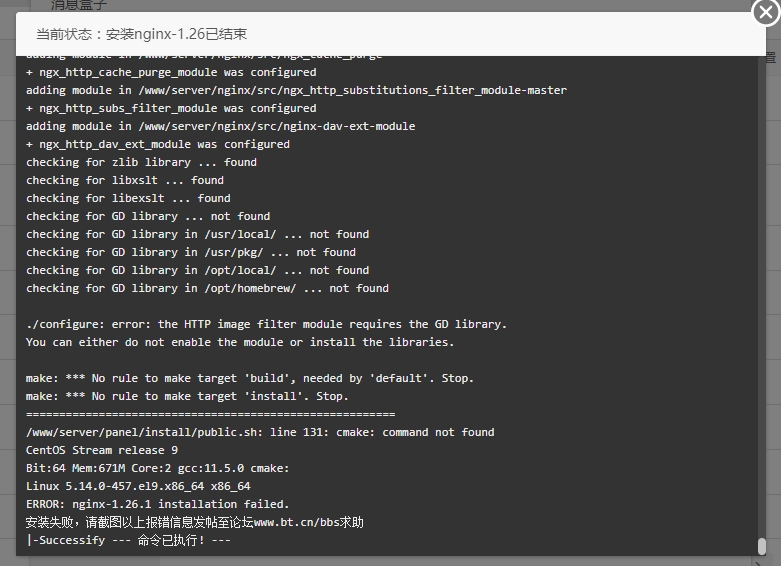Click the 'ngx_http_dav_ext_module was configured' line
Screen dimensions: 781x566
tap(157, 144)
